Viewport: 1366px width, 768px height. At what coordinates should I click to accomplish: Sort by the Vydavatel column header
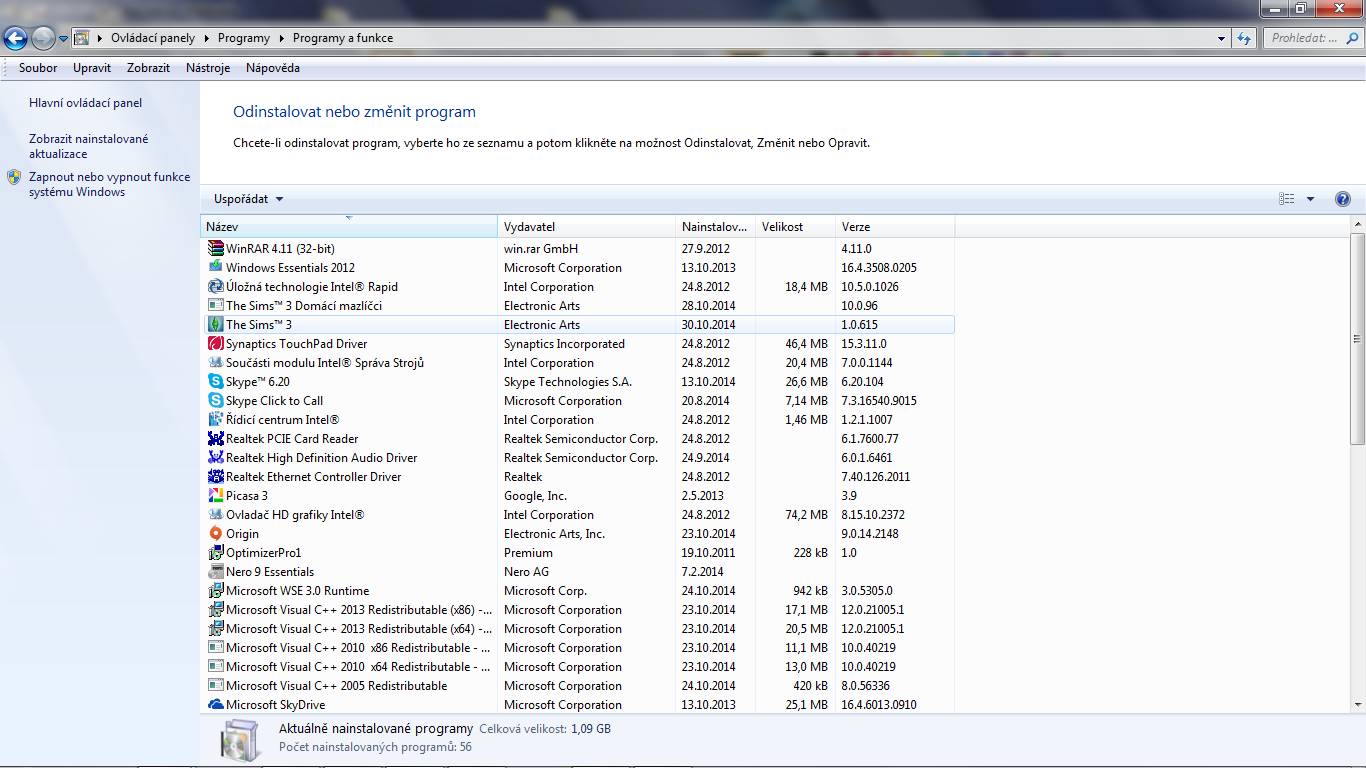pos(587,227)
